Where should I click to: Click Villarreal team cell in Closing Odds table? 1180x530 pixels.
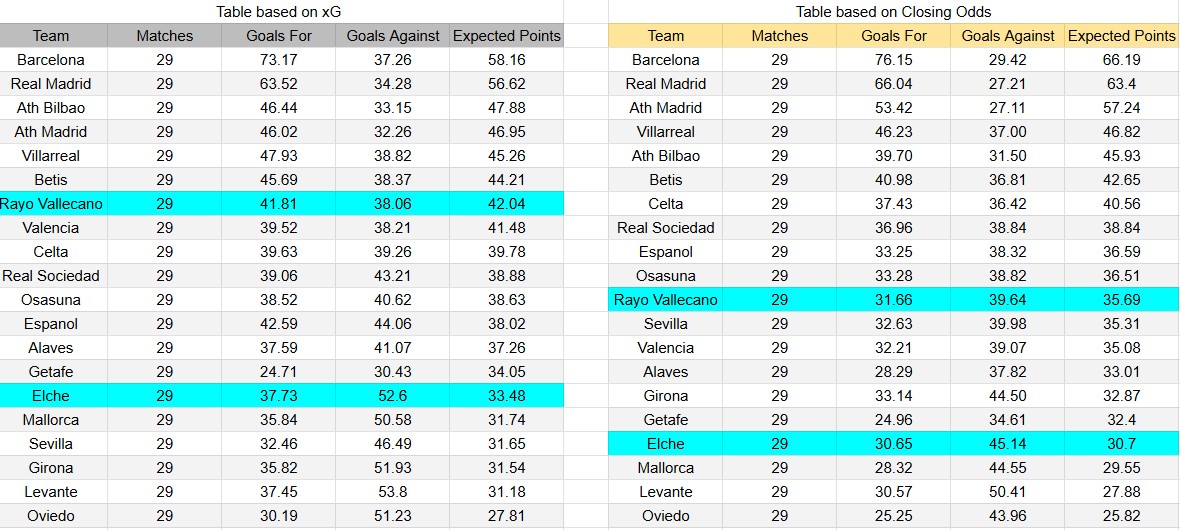[x=666, y=132]
